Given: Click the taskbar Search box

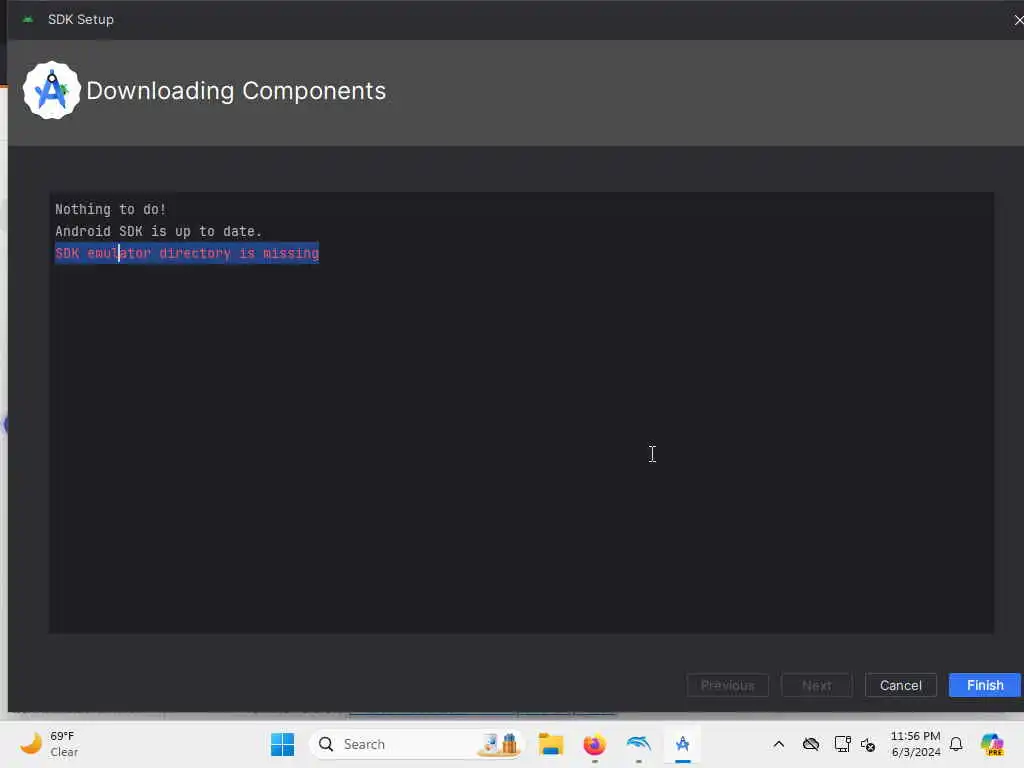Looking at the screenshot, I should pos(417,744).
